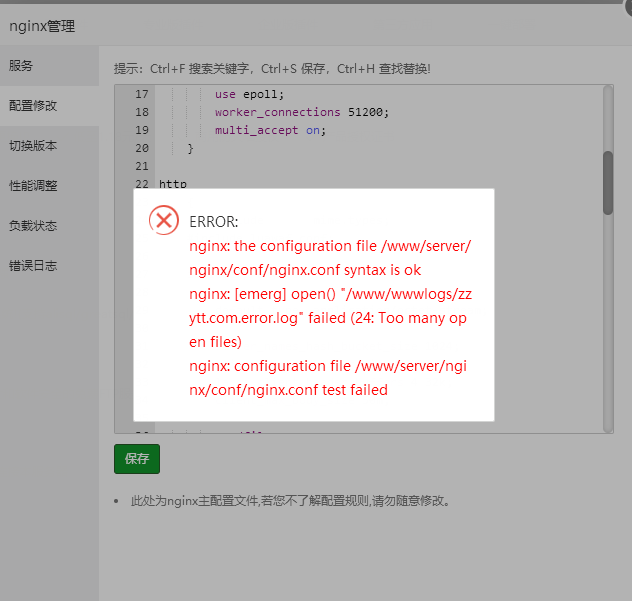Click the 'ERROR:' heading in the dialog
Screen dimensions: 632x601
click(x=214, y=222)
